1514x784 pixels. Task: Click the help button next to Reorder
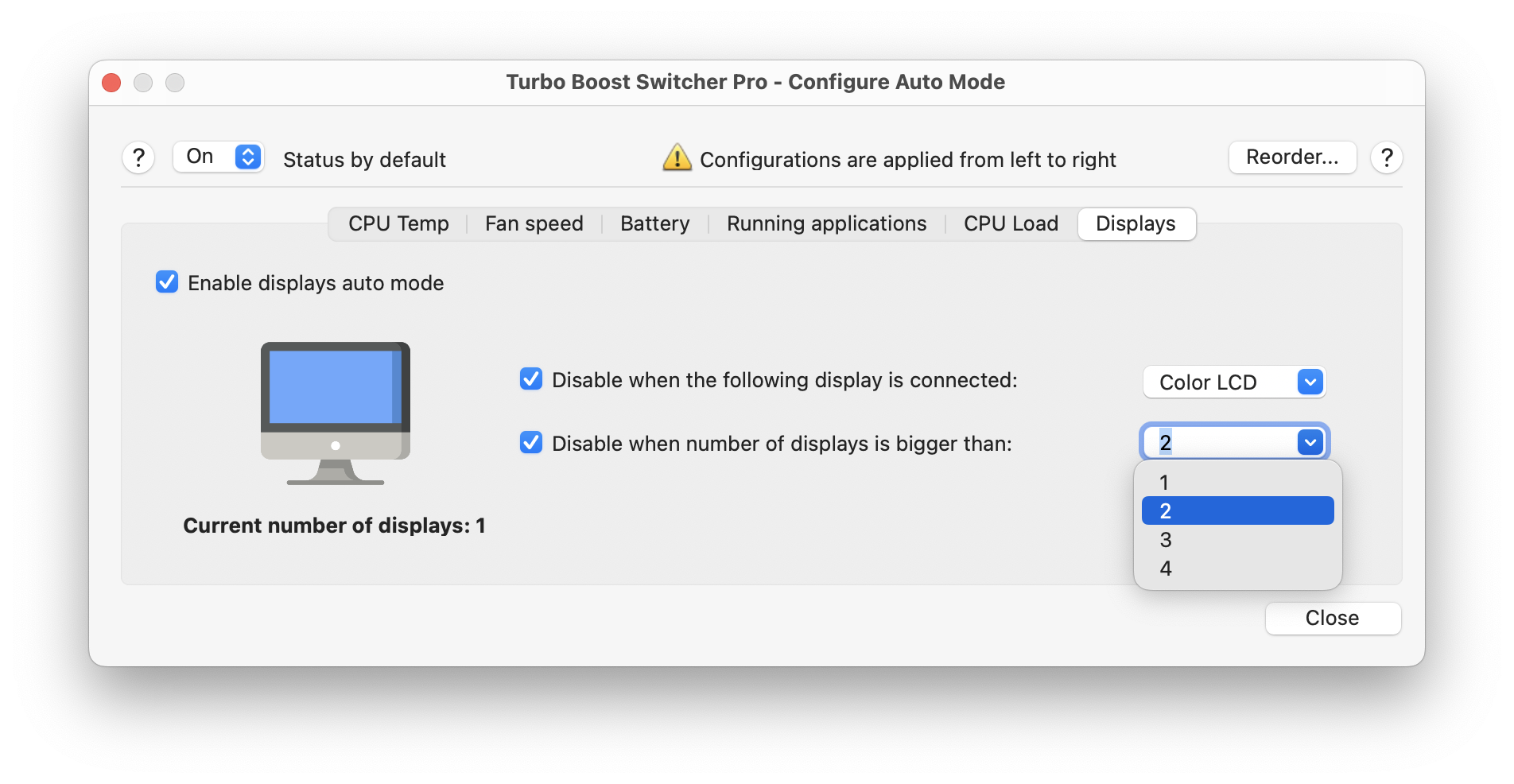click(x=1387, y=157)
